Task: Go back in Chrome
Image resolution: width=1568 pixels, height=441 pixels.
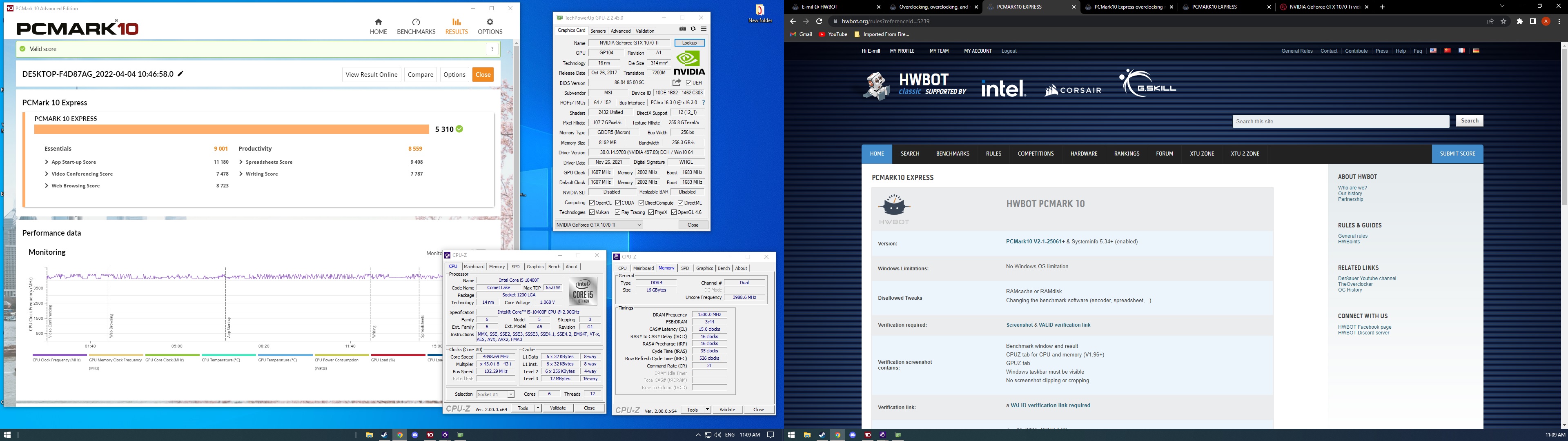Action: point(793,21)
